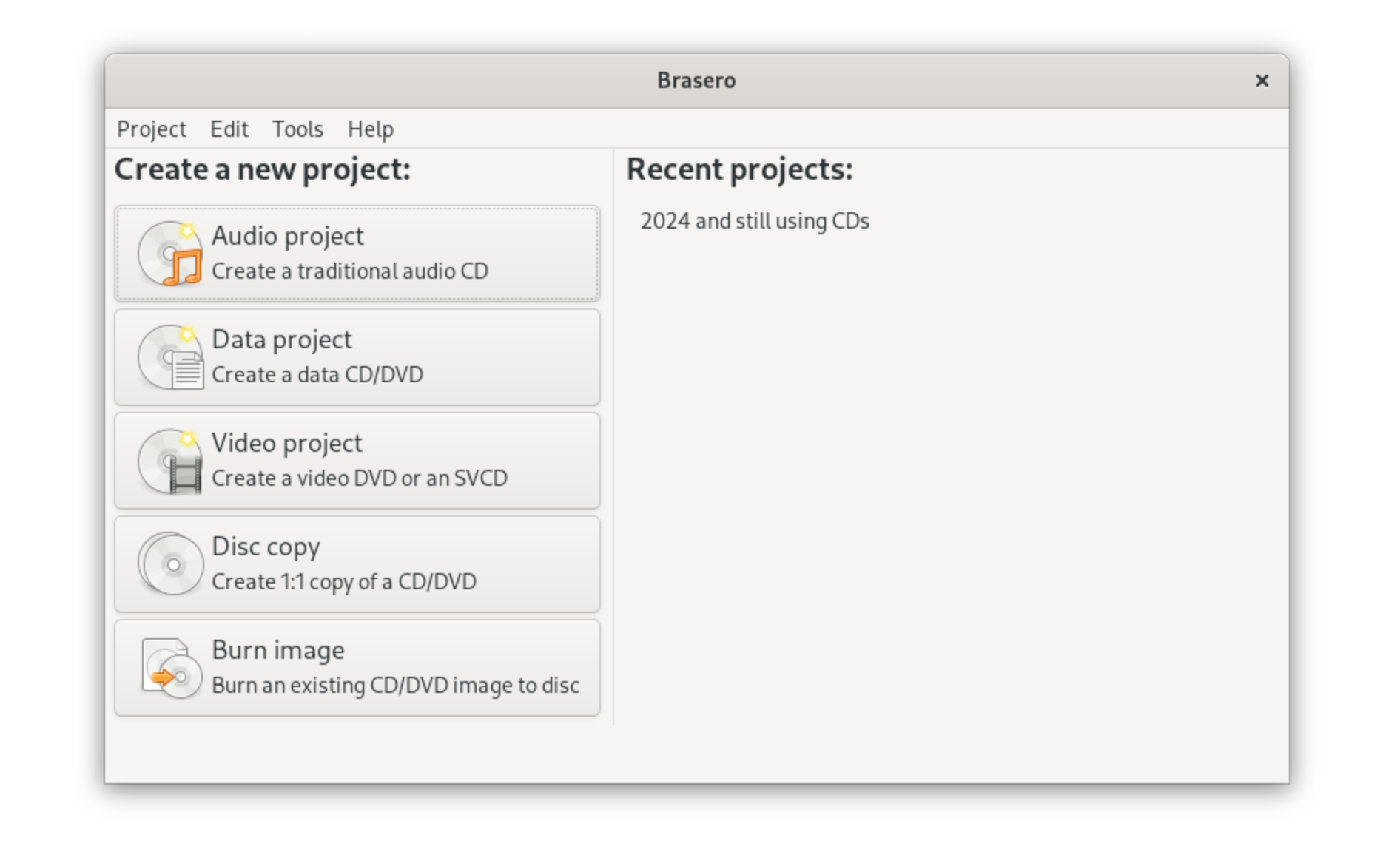
Task: Choose Burn image option
Action: [357, 668]
